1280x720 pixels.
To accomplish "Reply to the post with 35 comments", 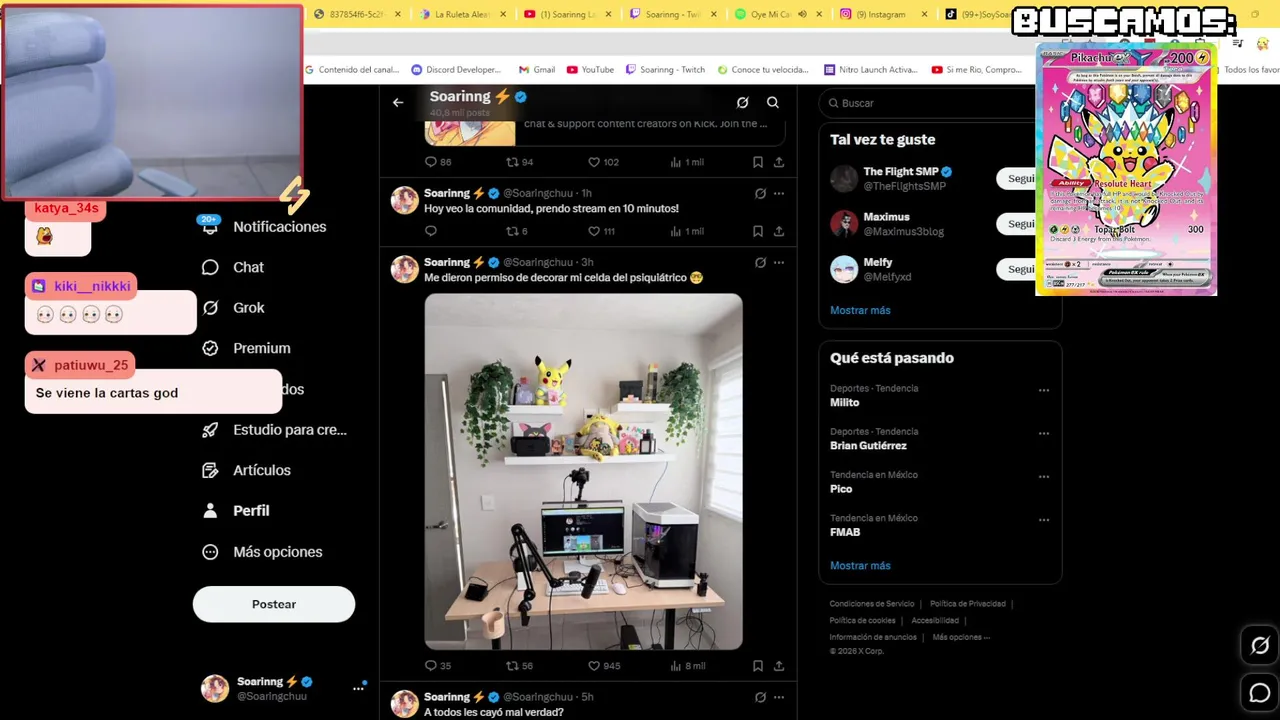I will pos(438,666).
